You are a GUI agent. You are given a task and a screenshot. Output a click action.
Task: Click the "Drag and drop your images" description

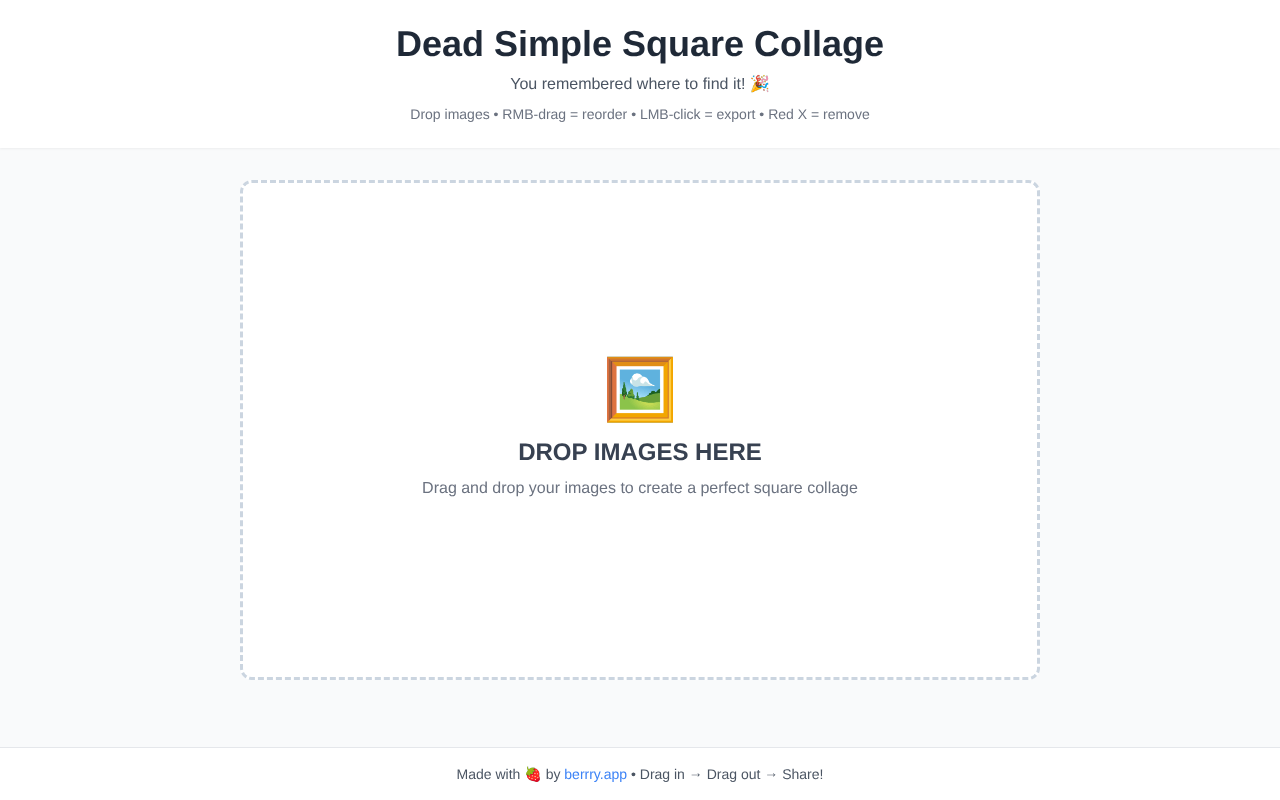tap(640, 488)
